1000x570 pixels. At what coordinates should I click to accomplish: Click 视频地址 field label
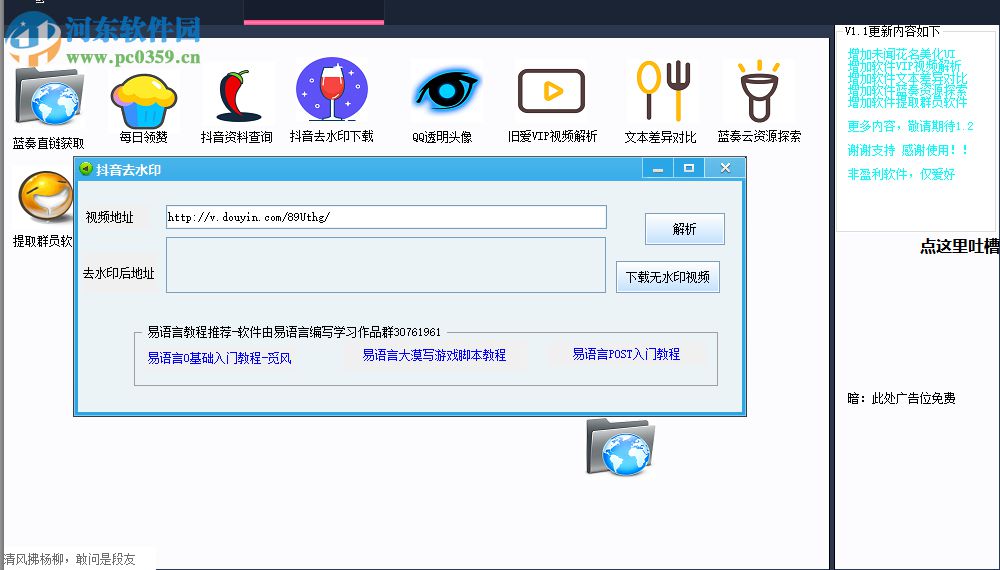click(110, 217)
